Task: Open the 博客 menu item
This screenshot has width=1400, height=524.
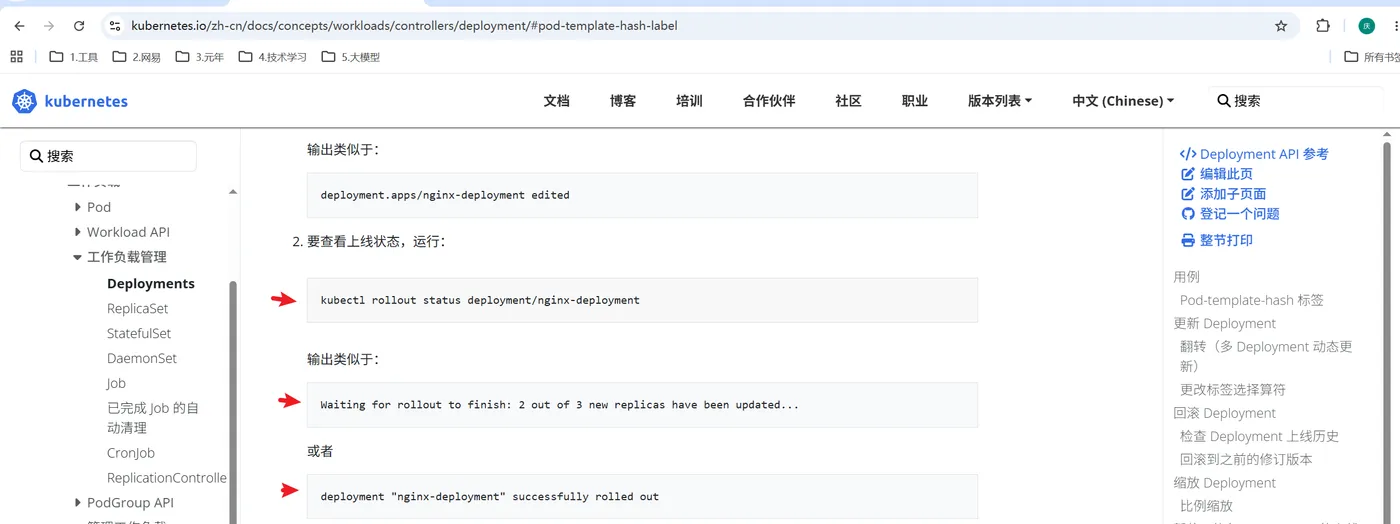Action: pyautogui.click(x=623, y=101)
